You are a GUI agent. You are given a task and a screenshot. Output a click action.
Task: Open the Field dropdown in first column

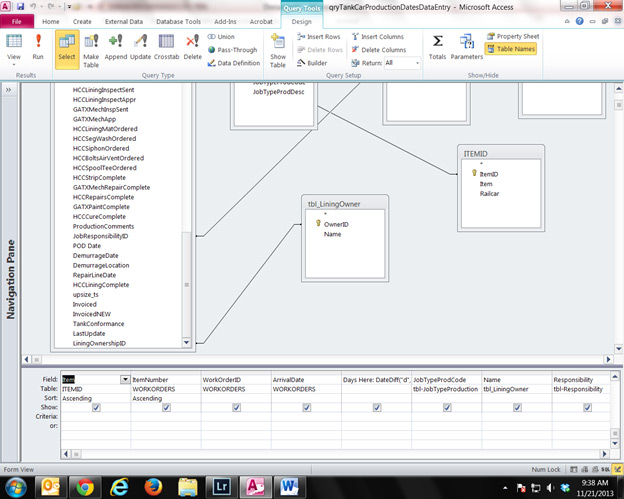coord(125,380)
